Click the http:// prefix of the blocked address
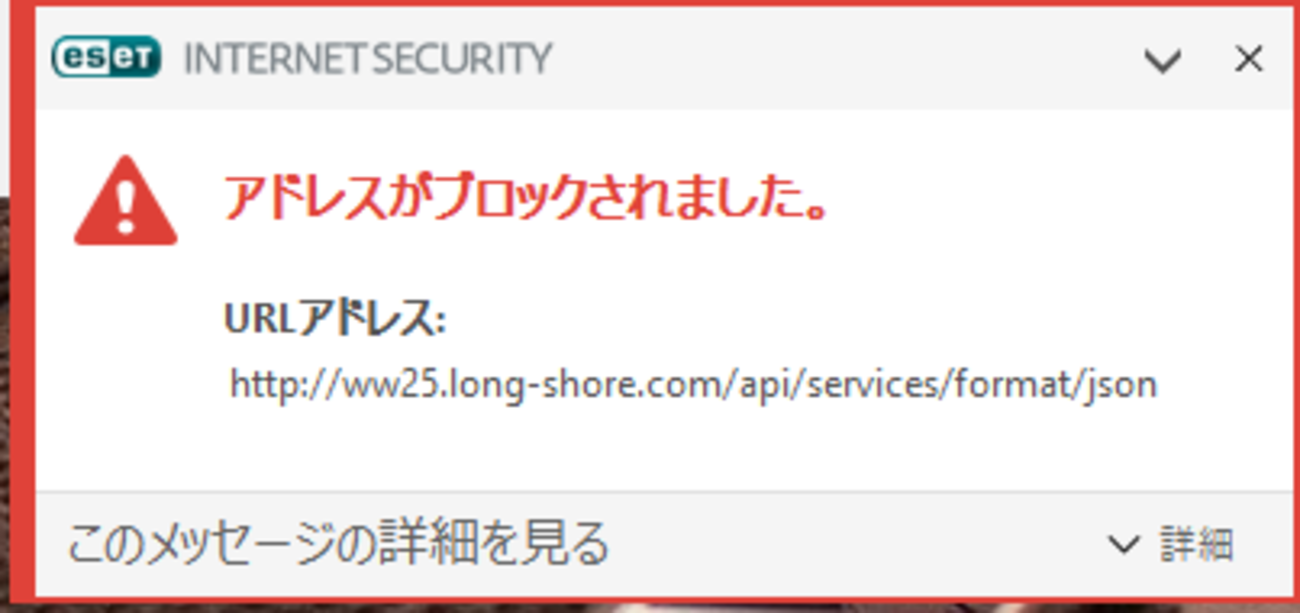 point(273,384)
